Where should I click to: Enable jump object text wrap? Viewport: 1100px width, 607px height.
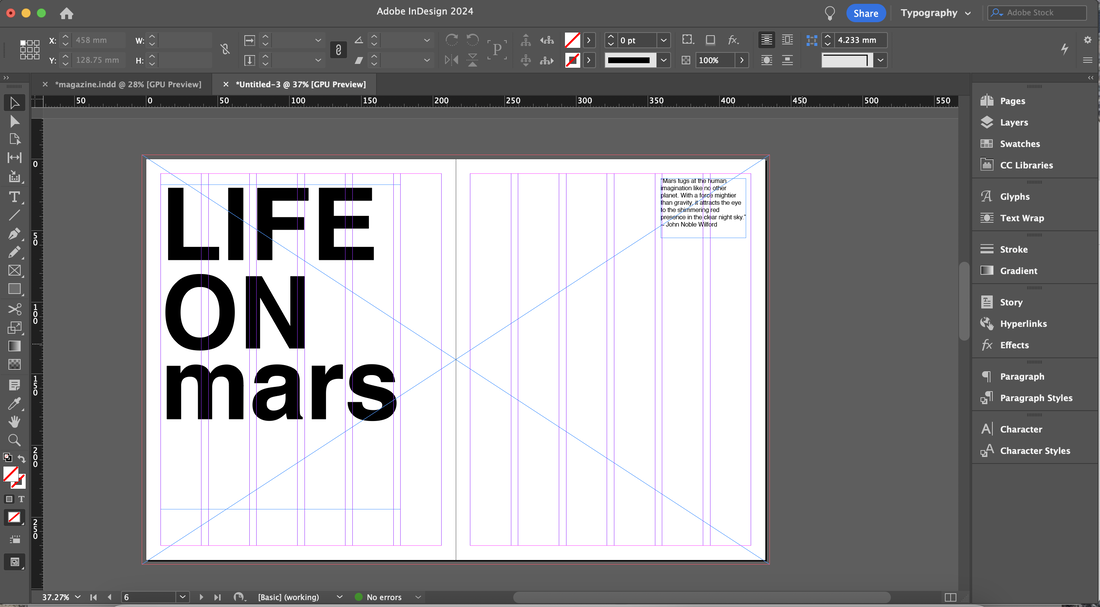[788, 60]
